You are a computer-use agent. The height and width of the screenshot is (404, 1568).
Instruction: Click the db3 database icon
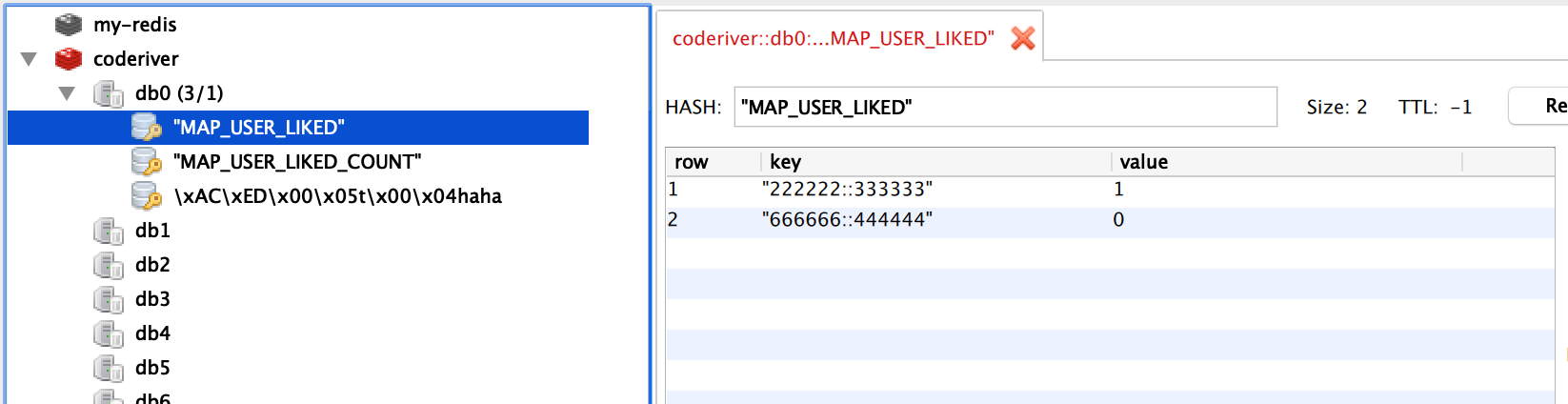click(109, 299)
